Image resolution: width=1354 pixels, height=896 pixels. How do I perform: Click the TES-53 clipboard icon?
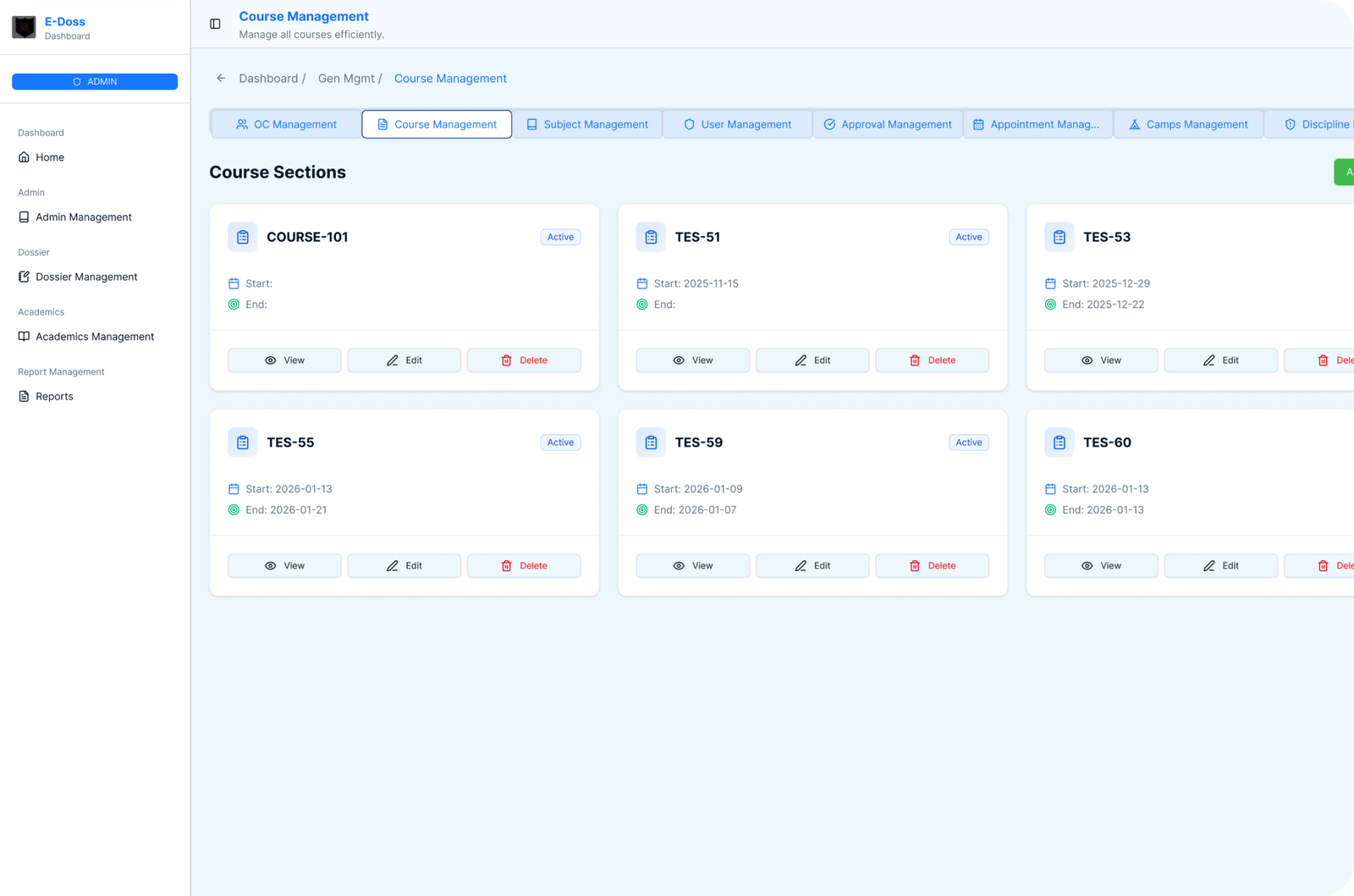1059,237
